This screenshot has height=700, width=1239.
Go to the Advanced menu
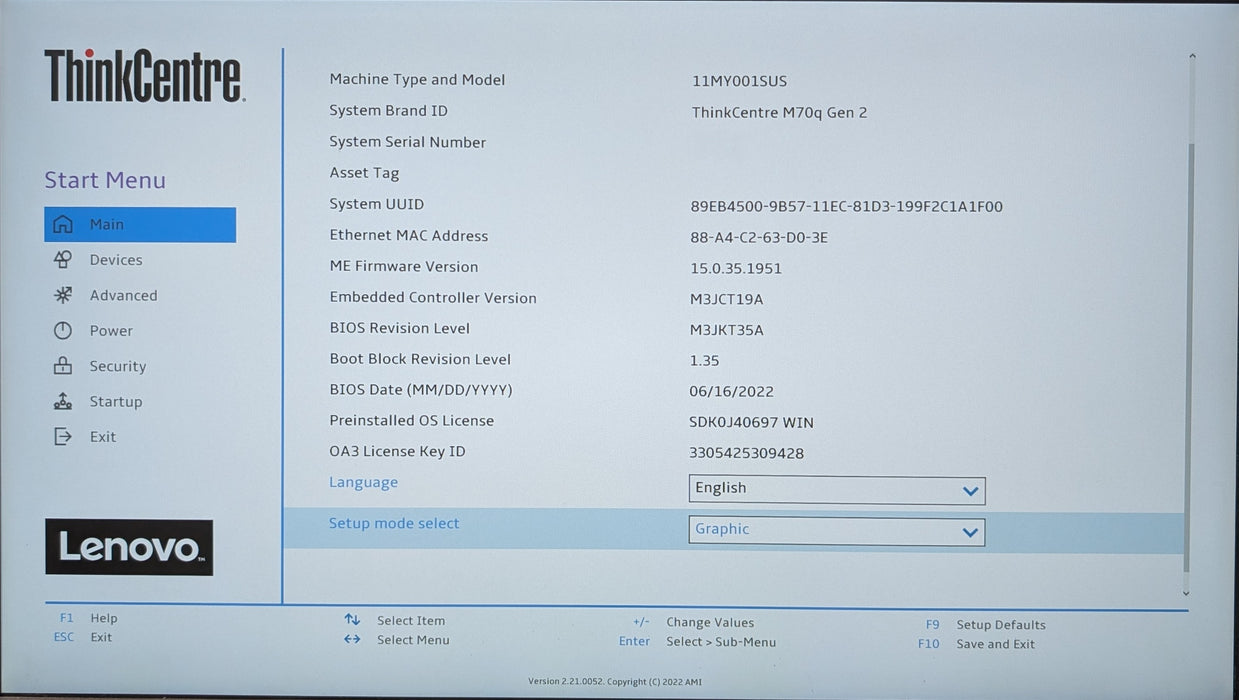coord(123,295)
